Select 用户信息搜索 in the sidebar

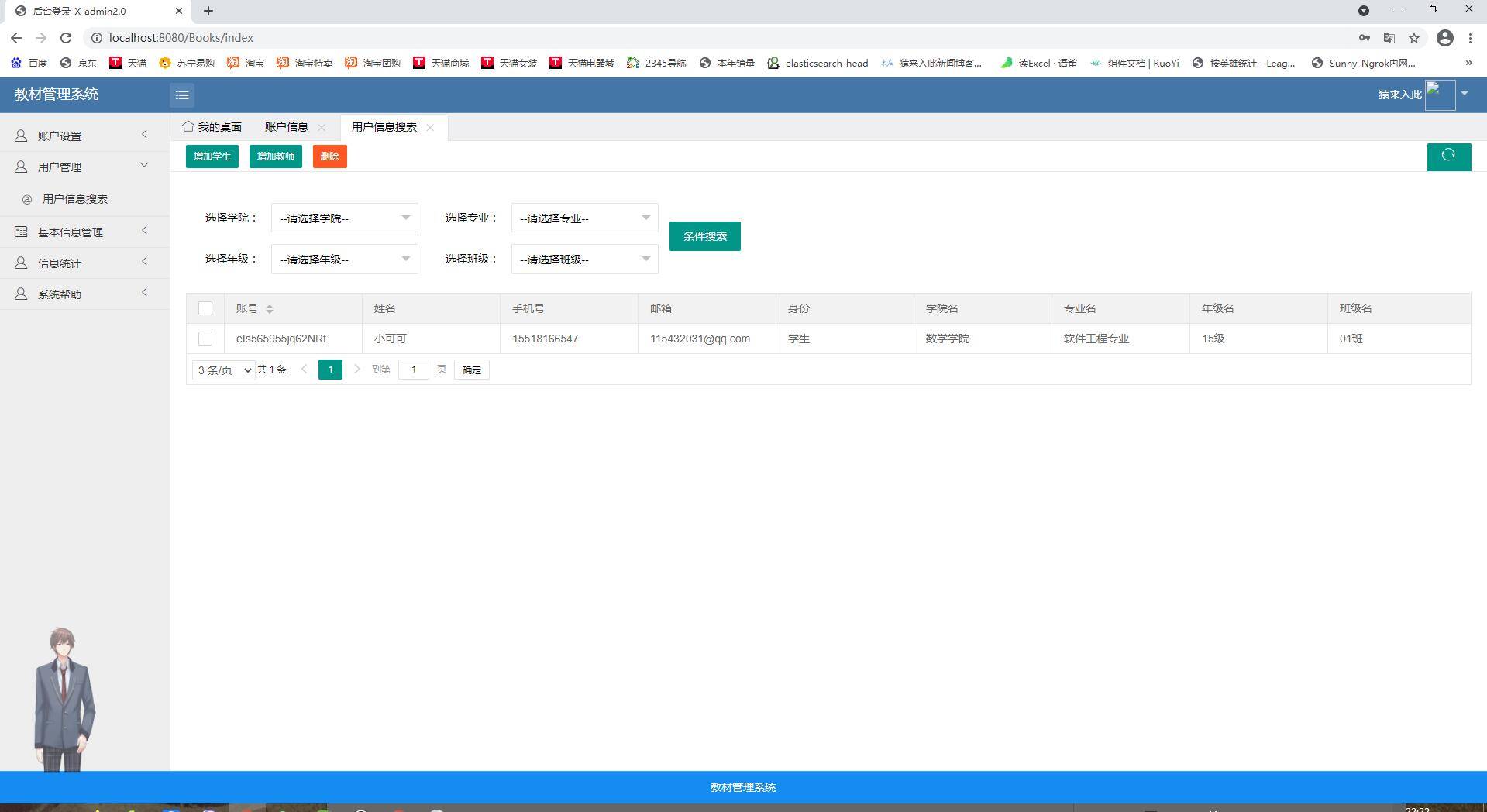(75, 199)
